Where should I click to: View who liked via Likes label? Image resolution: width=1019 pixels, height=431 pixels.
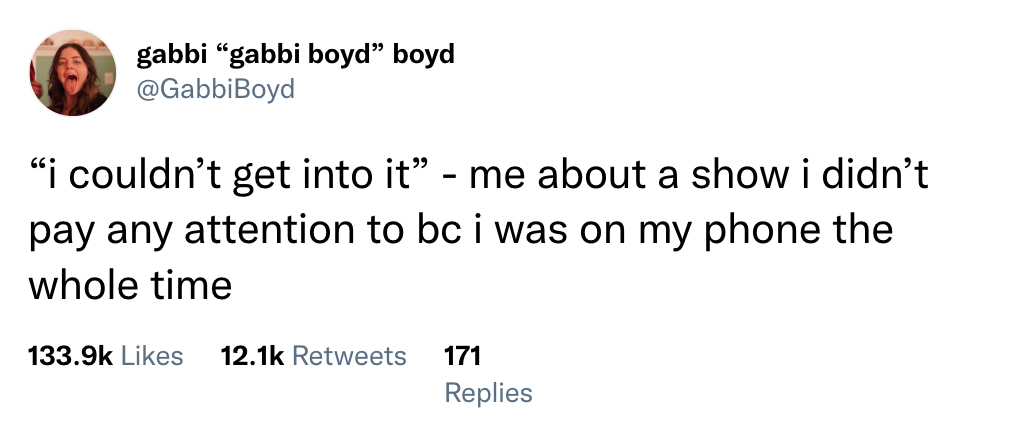tap(153, 356)
